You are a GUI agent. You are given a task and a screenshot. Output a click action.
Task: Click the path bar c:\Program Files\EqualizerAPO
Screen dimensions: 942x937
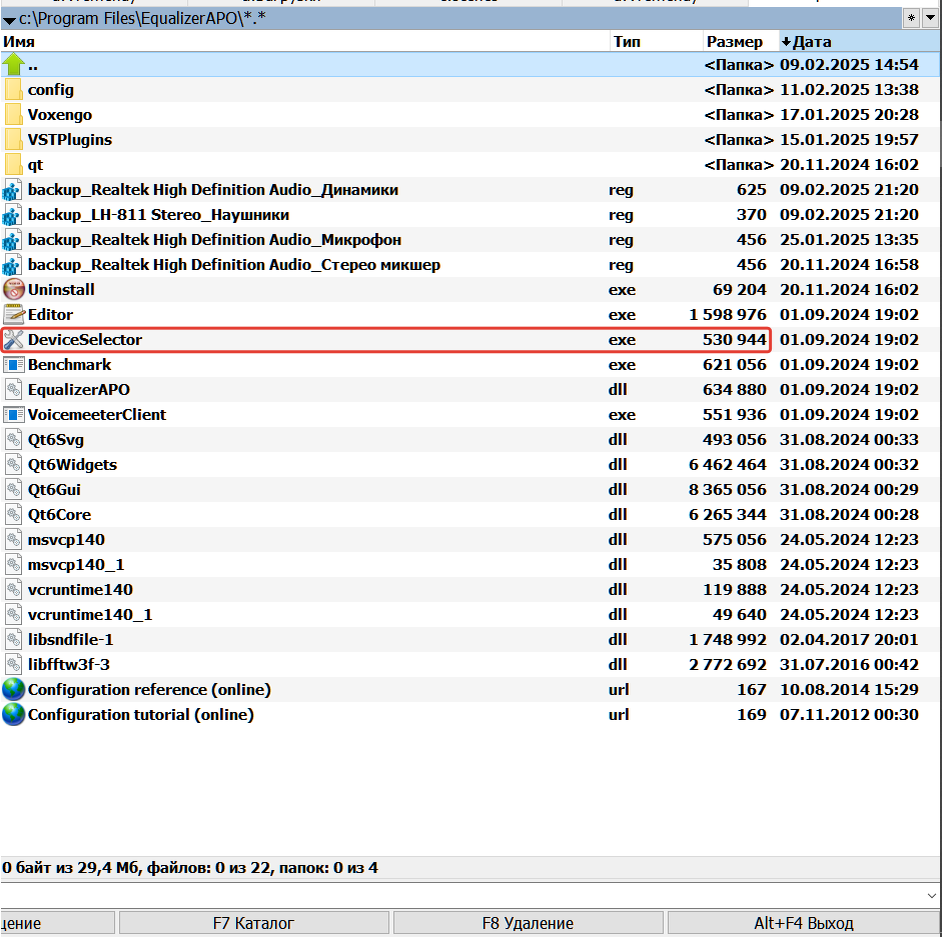(451, 18)
